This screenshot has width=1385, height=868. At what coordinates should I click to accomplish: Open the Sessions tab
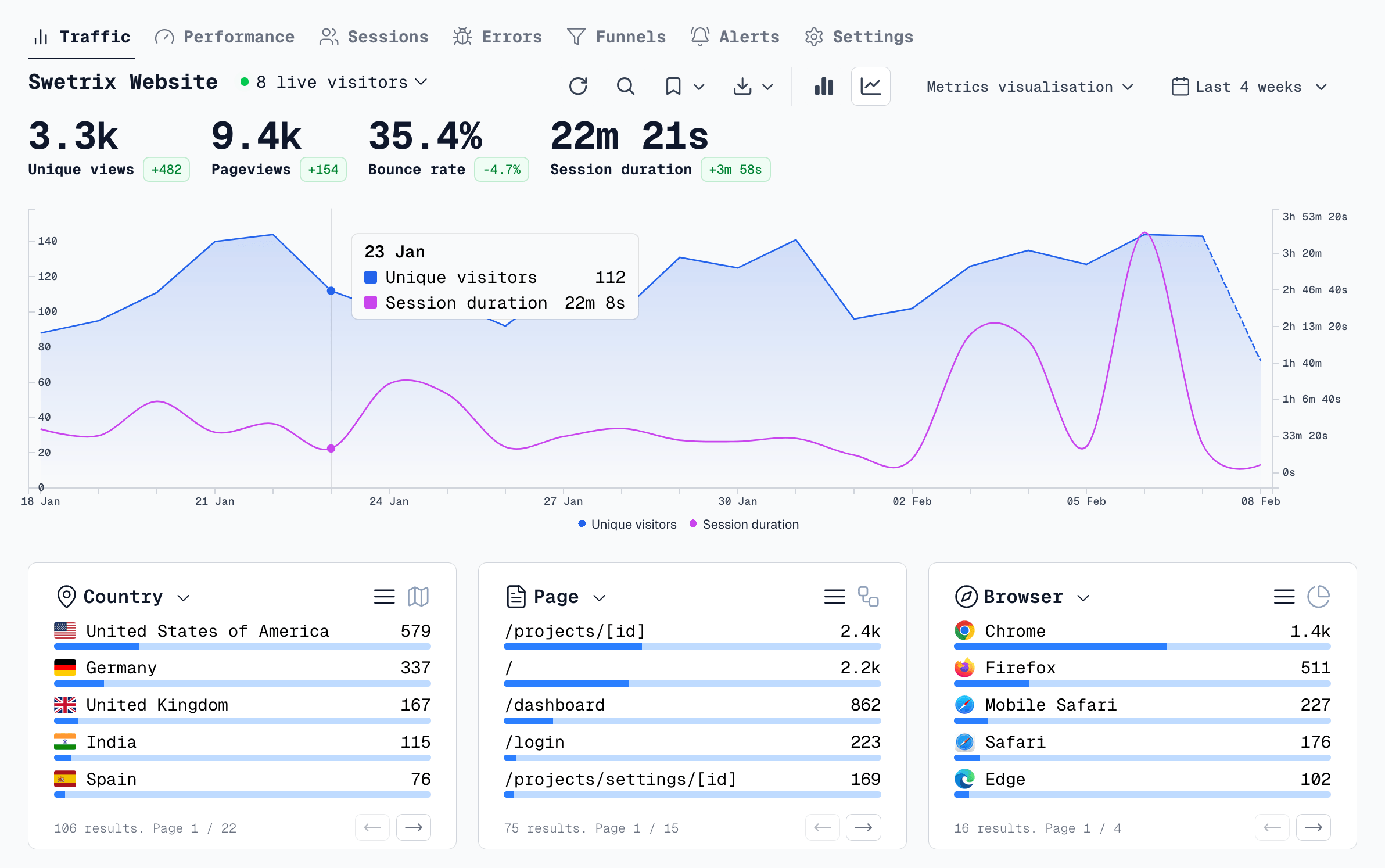374,37
